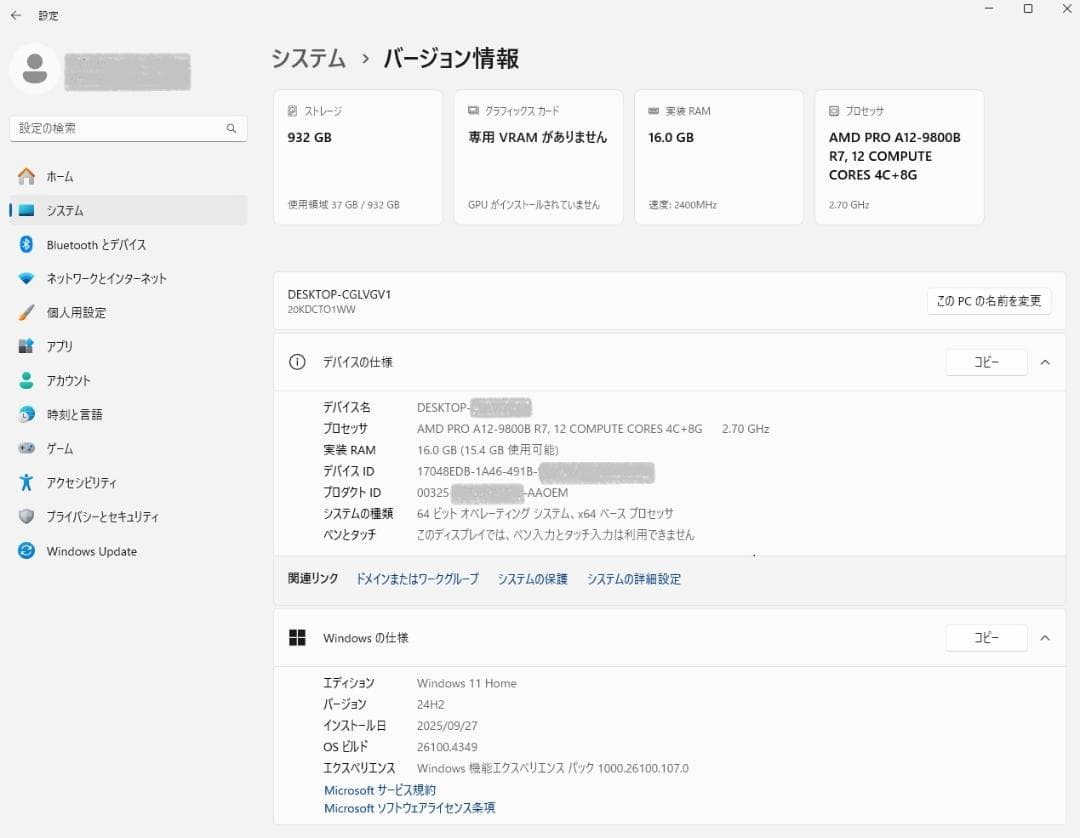Select 個人用設定 in the sidebar
The image size is (1080, 838).
[128, 313]
